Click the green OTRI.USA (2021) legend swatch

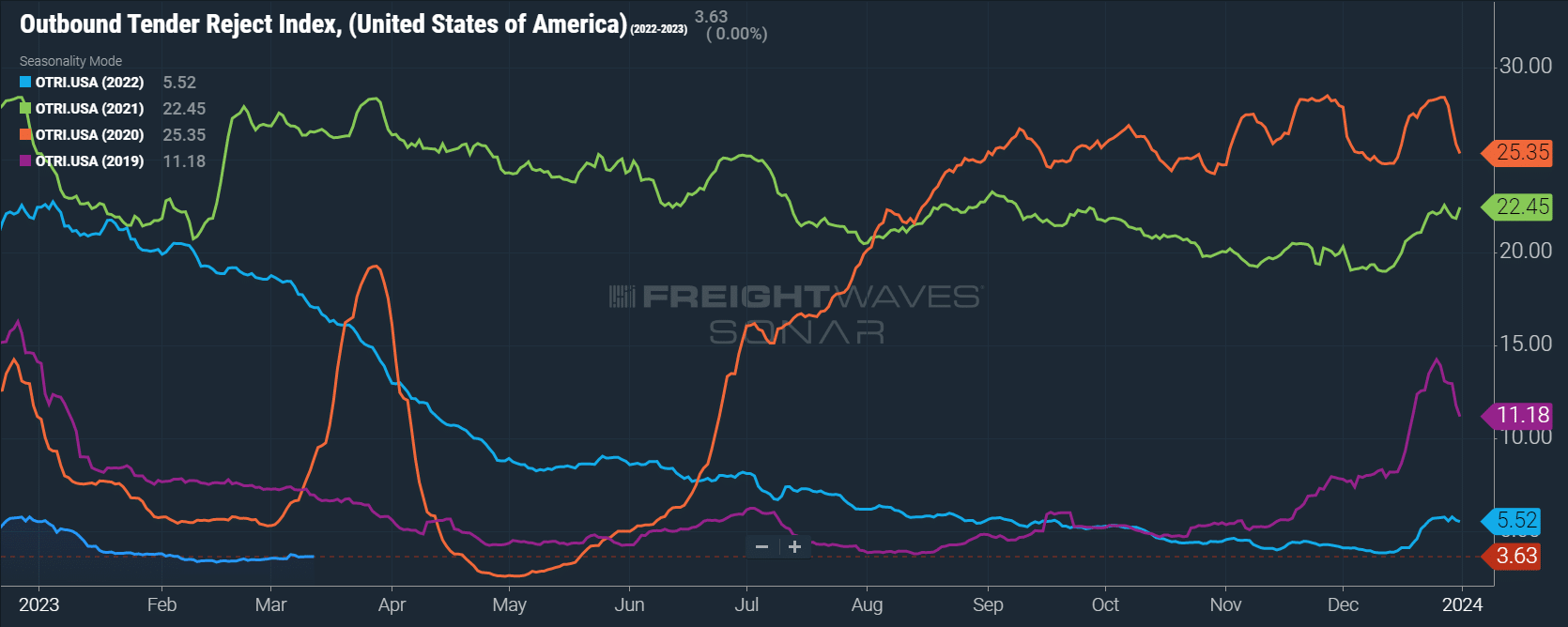pyautogui.click(x=25, y=109)
